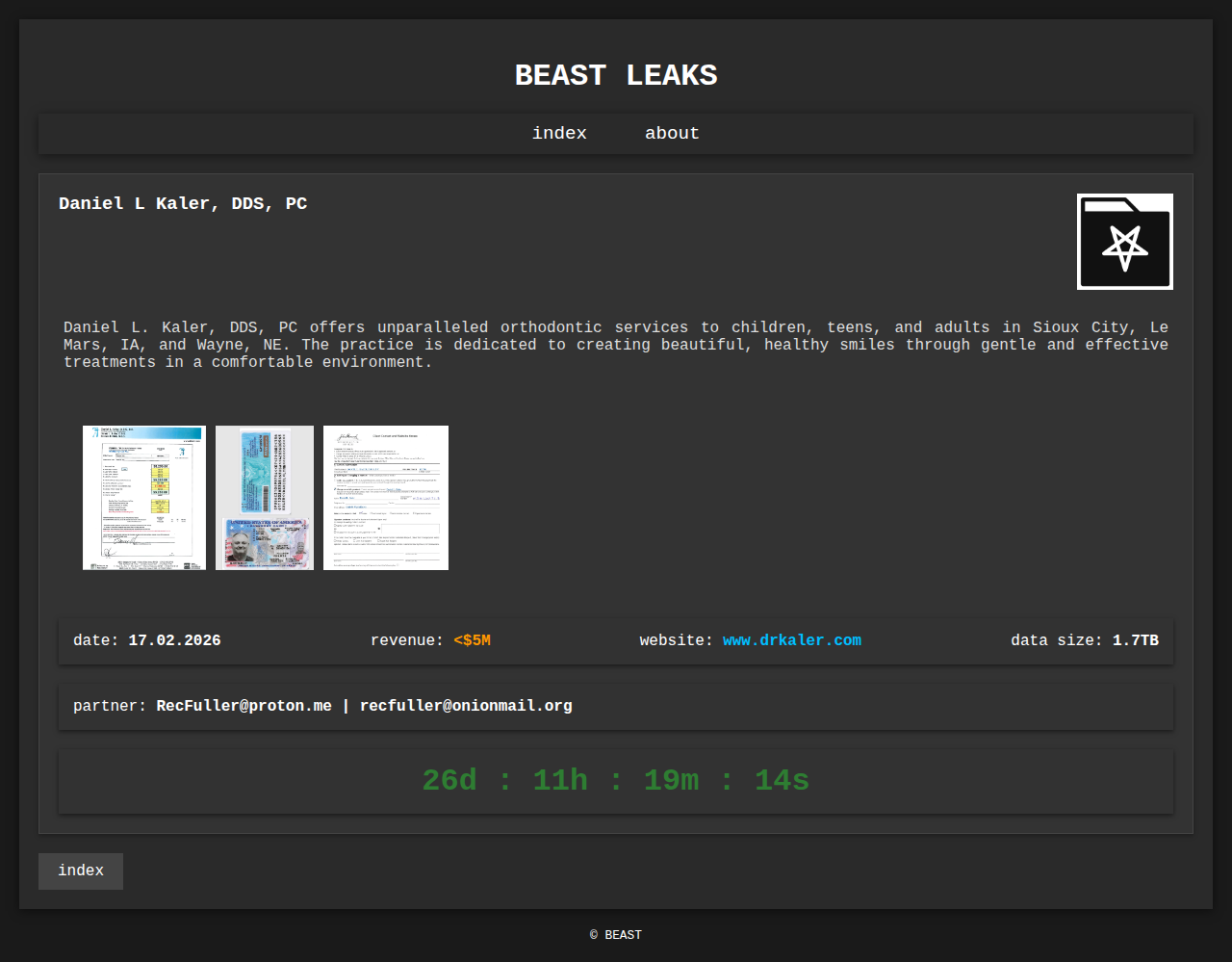This screenshot has width=1232, height=962.
Task: Click the BEAST LEAKS site title
Action: tap(616, 75)
